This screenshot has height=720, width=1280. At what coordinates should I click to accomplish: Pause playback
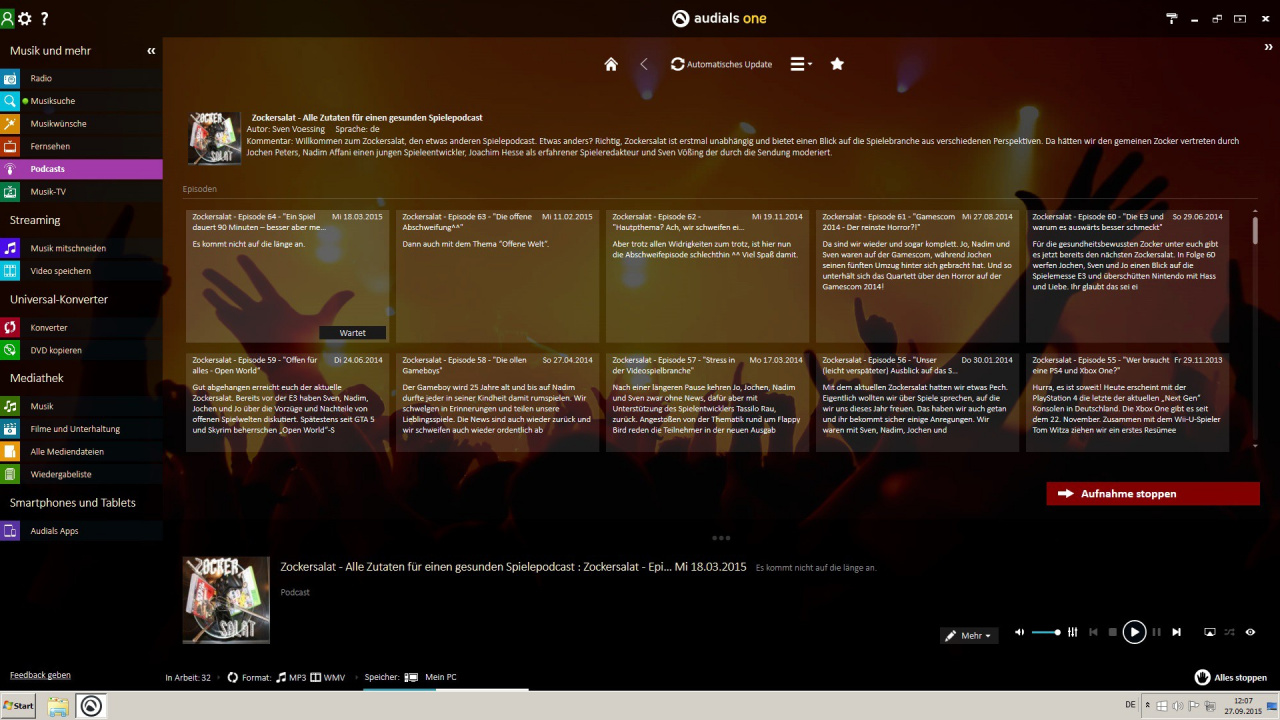1157,632
